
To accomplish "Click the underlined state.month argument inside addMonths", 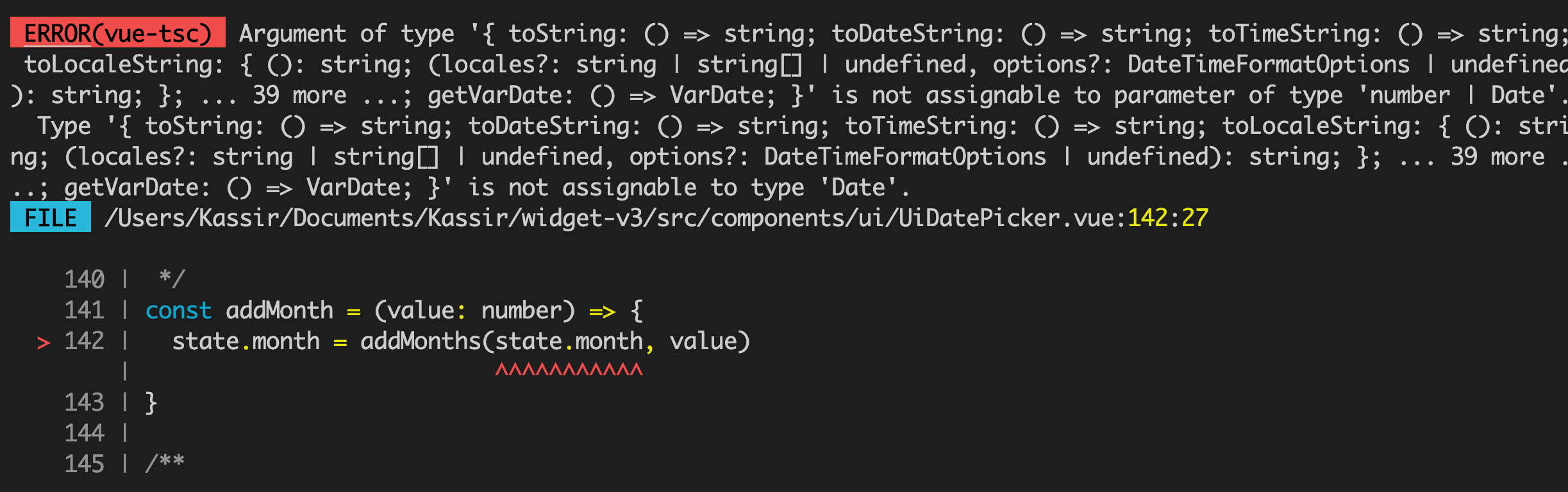I will (569, 341).
